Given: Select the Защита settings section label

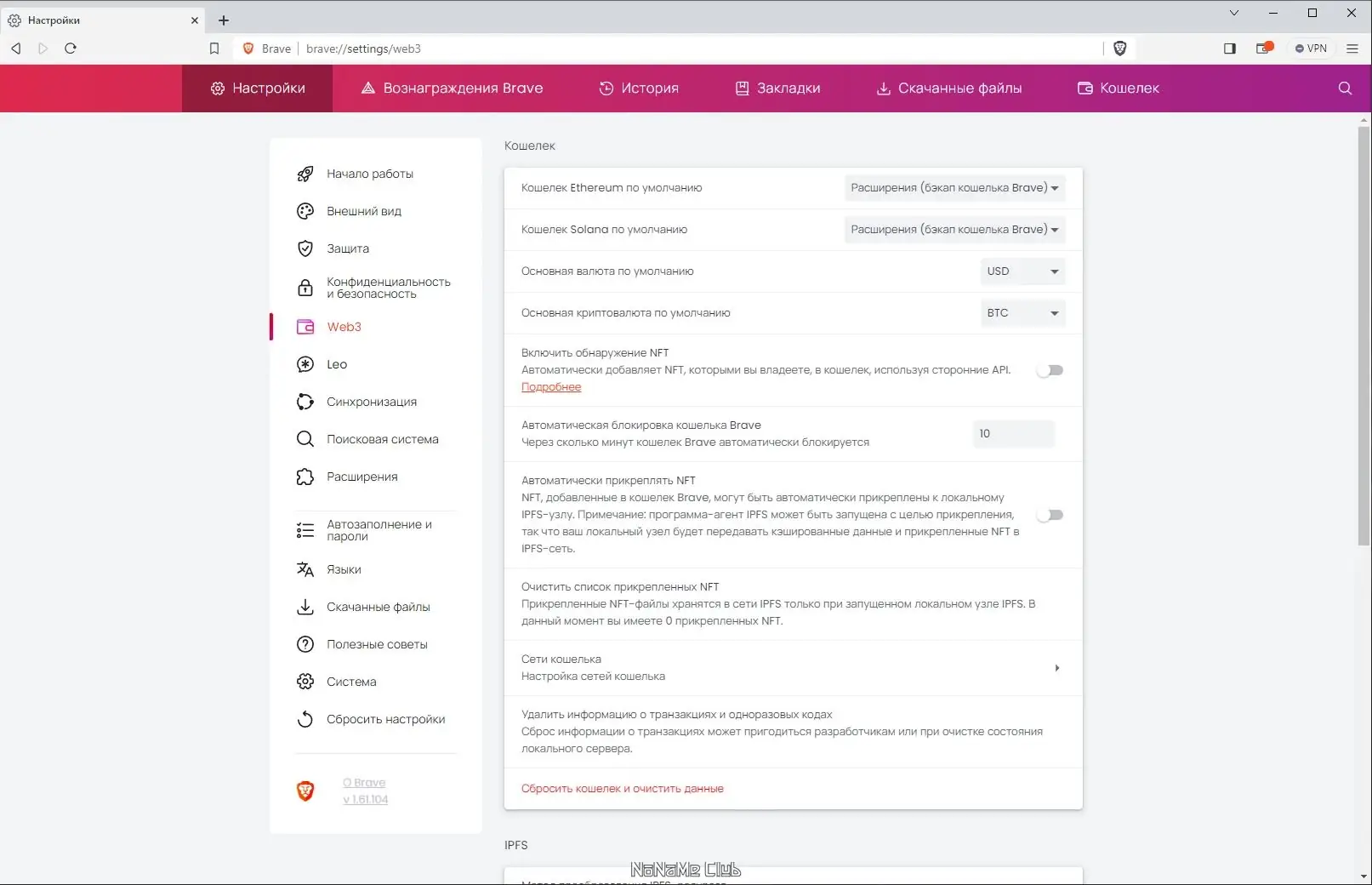Looking at the screenshot, I should click(x=348, y=248).
